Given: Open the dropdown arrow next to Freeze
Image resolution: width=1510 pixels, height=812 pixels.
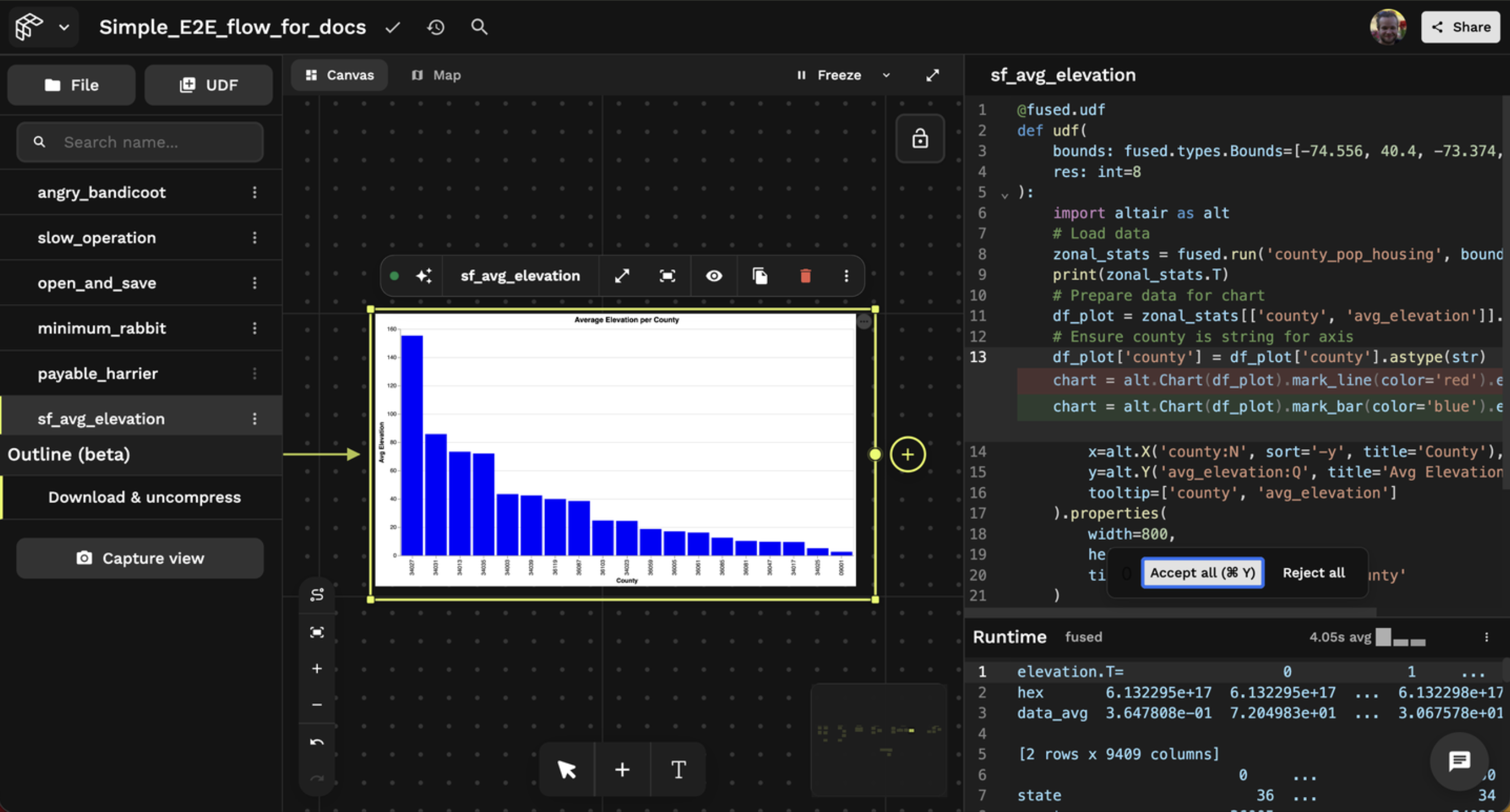Looking at the screenshot, I should 886,75.
